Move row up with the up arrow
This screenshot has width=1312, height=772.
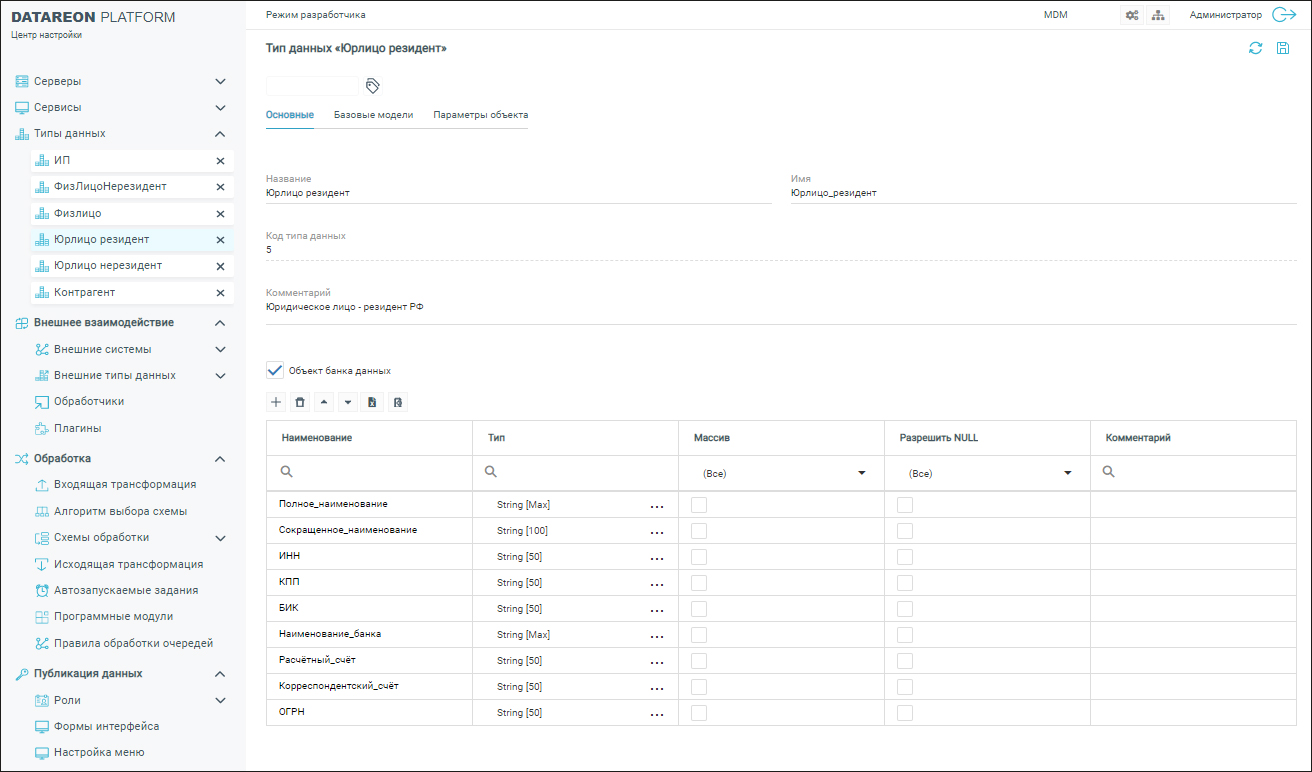pyautogui.click(x=324, y=402)
